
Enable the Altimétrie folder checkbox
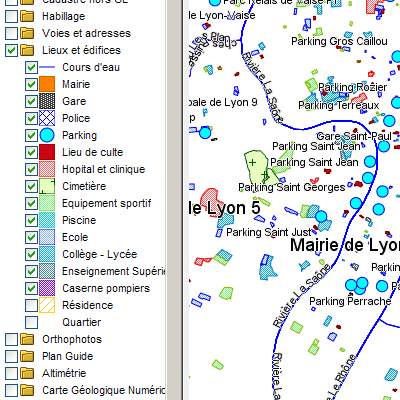12,373
